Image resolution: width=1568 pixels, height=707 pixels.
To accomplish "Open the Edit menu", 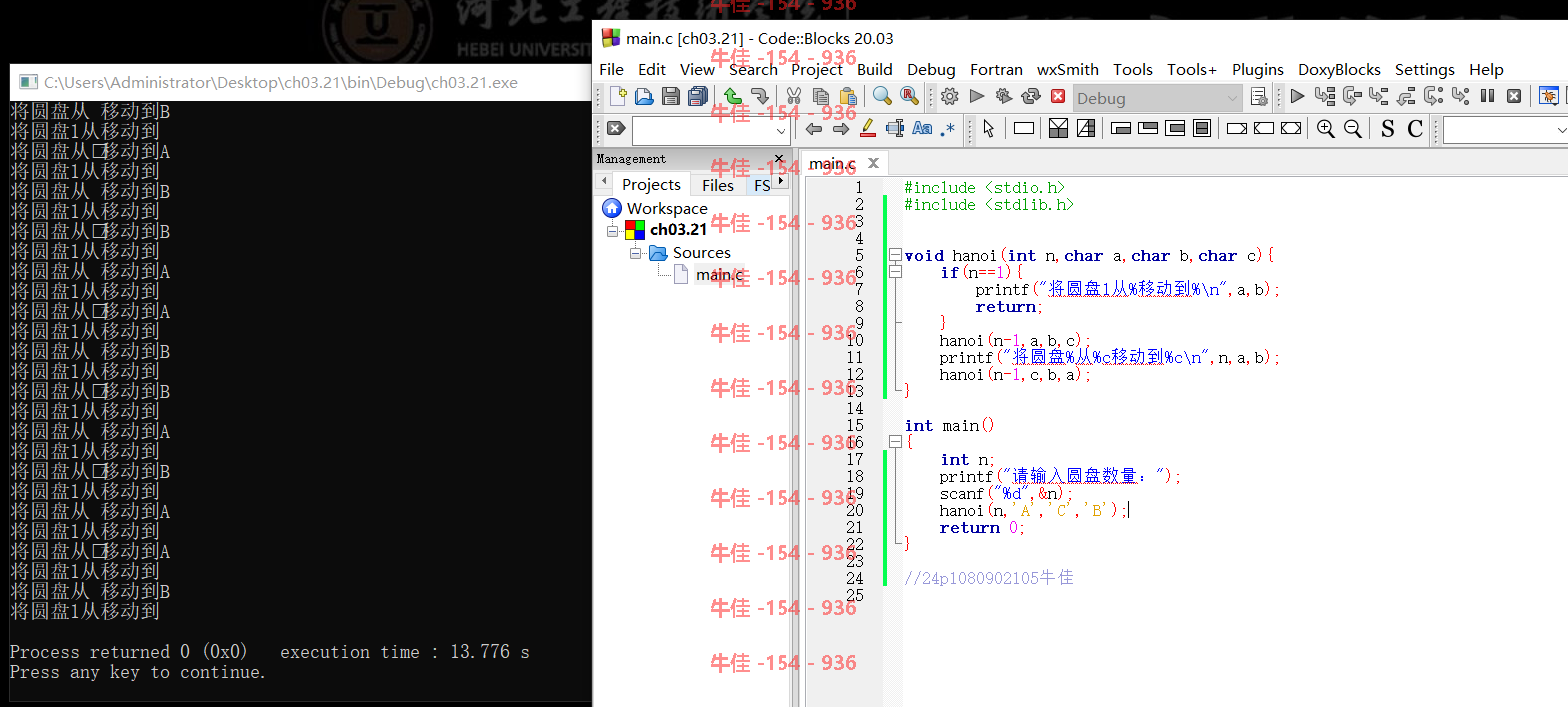I will coord(652,69).
